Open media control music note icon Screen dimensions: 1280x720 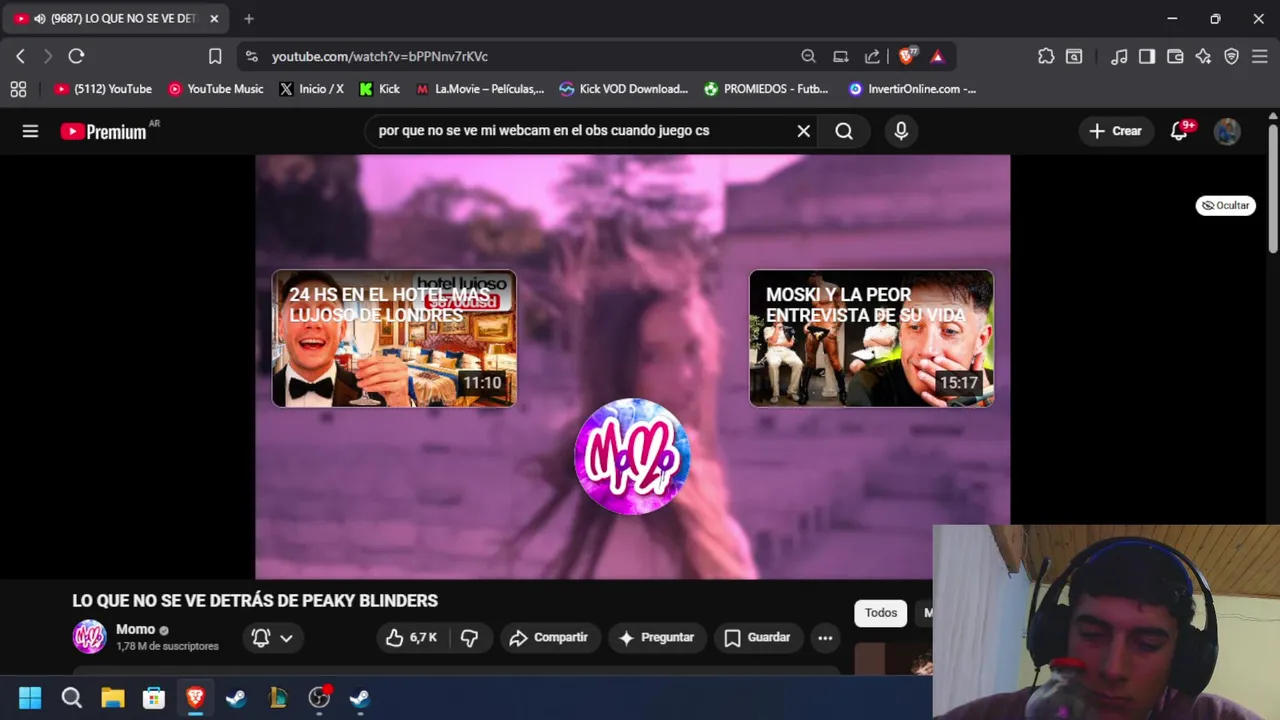click(1119, 56)
